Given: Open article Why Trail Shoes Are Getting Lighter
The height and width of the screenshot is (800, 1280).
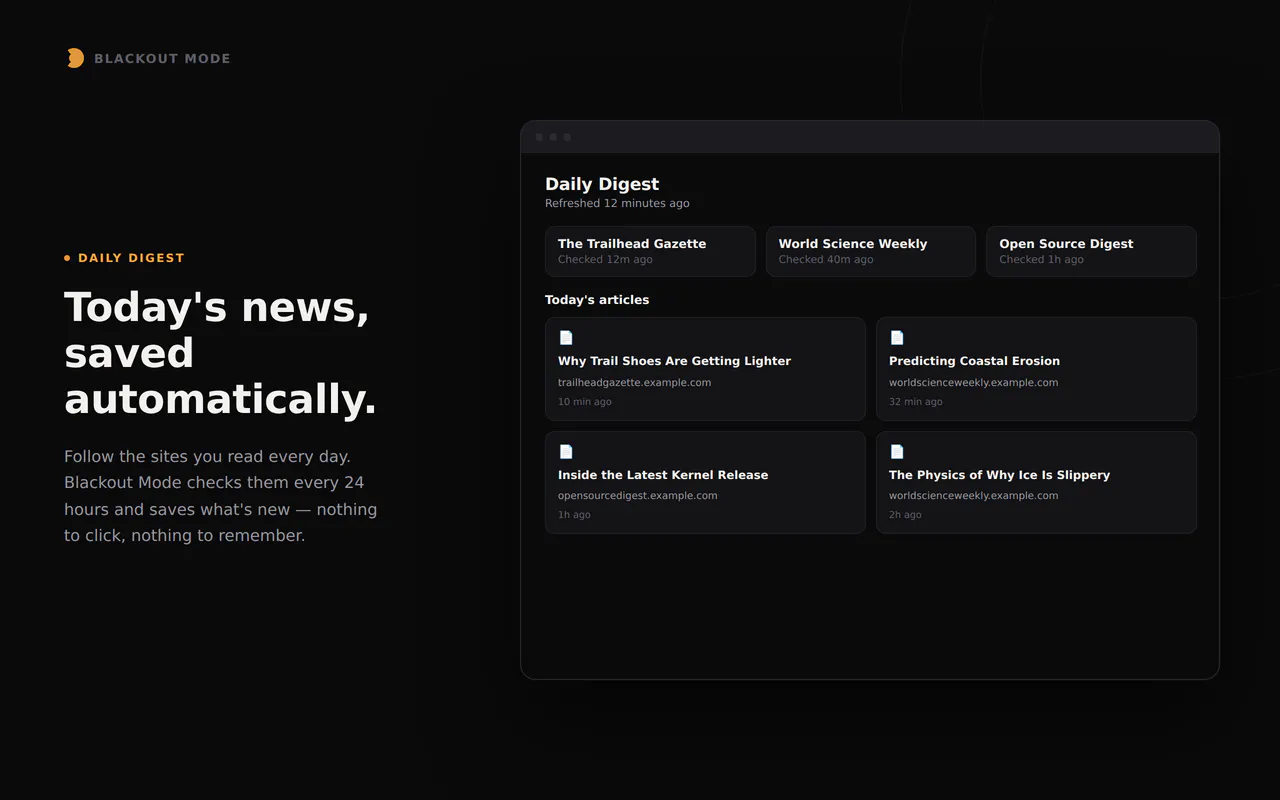Looking at the screenshot, I should tap(705, 369).
